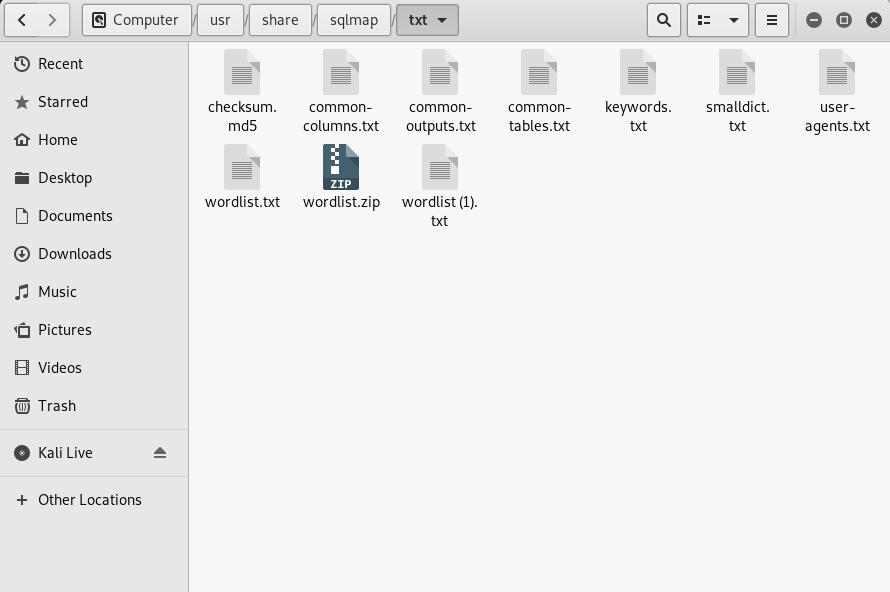This screenshot has width=890, height=592.
Task: Open Other Locations from the sidebar
Action: pos(90,499)
